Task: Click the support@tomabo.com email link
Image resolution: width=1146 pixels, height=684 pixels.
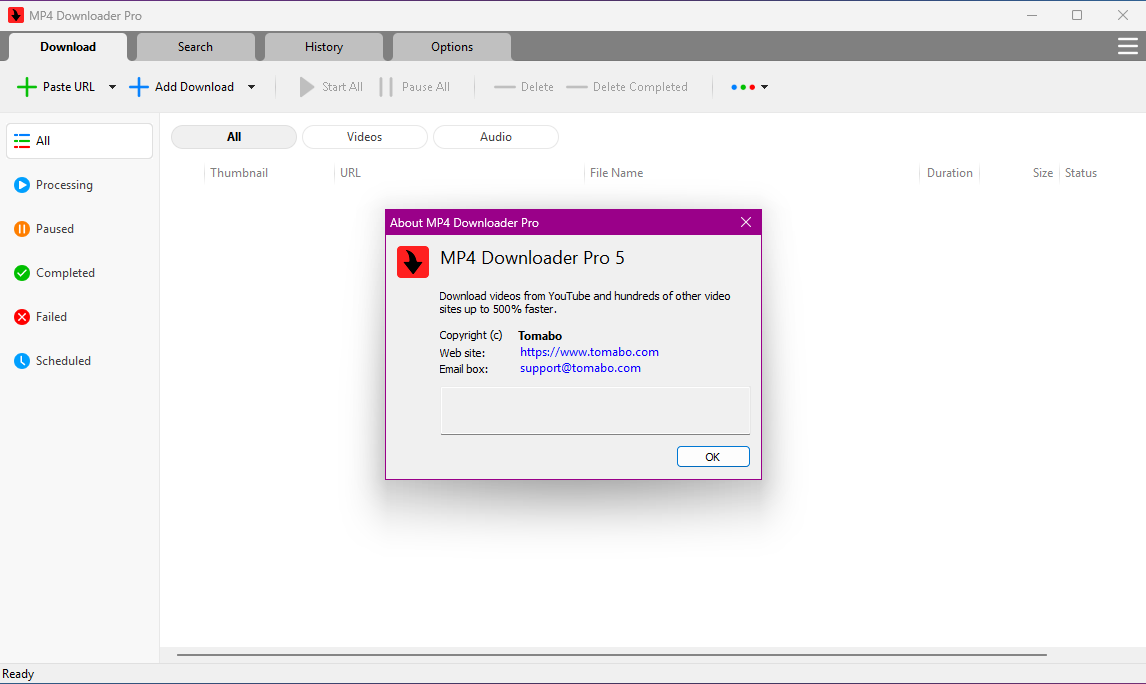Action: pos(580,368)
